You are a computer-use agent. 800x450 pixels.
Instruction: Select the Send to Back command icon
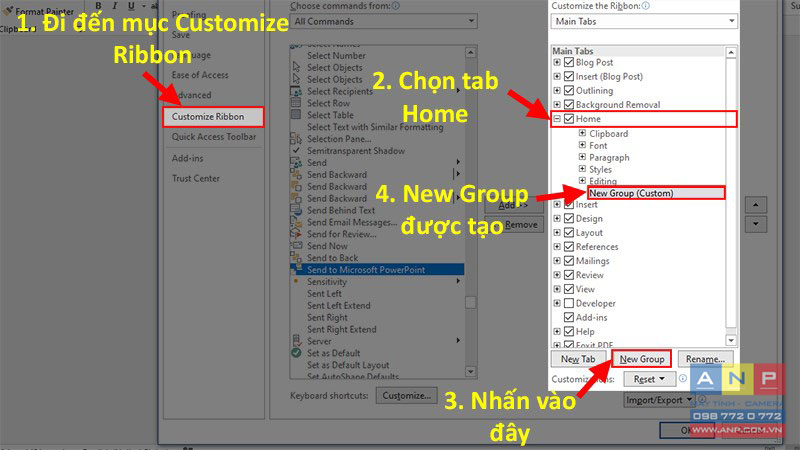tap(296, 258)
